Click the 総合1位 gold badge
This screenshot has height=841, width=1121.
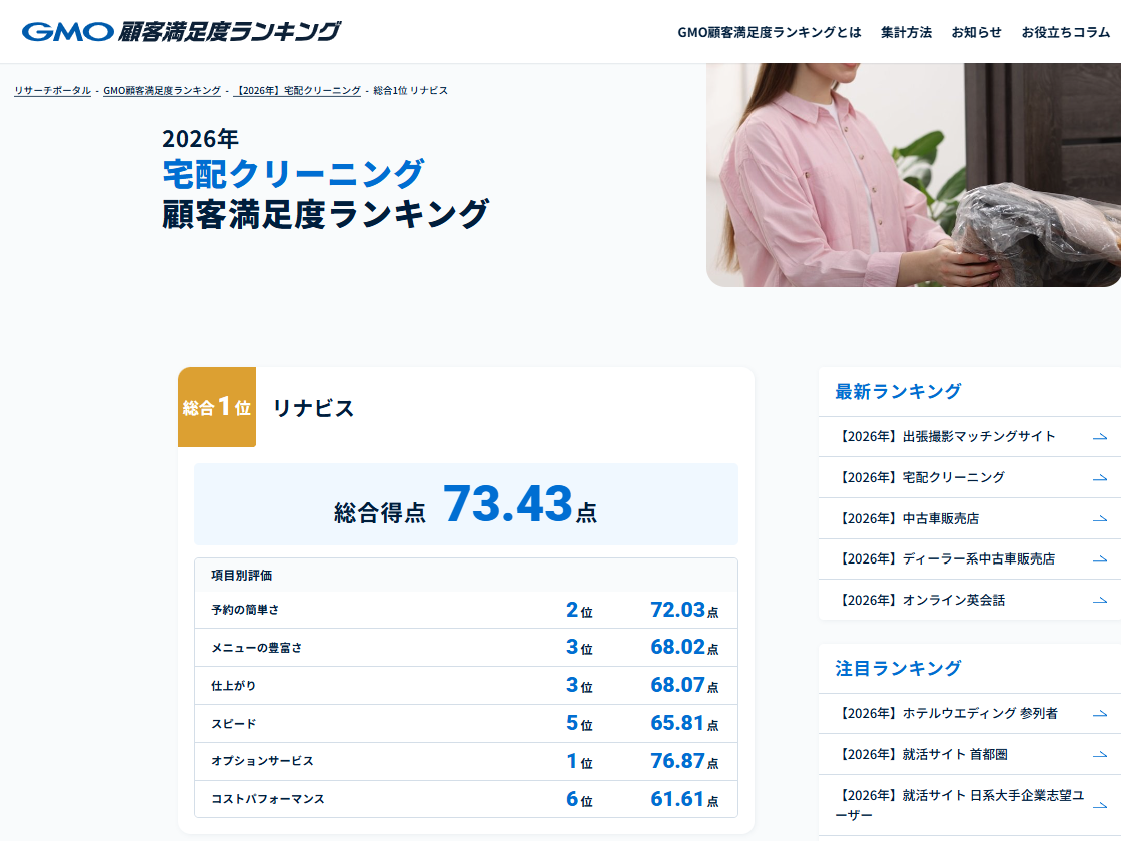[217, 407]
